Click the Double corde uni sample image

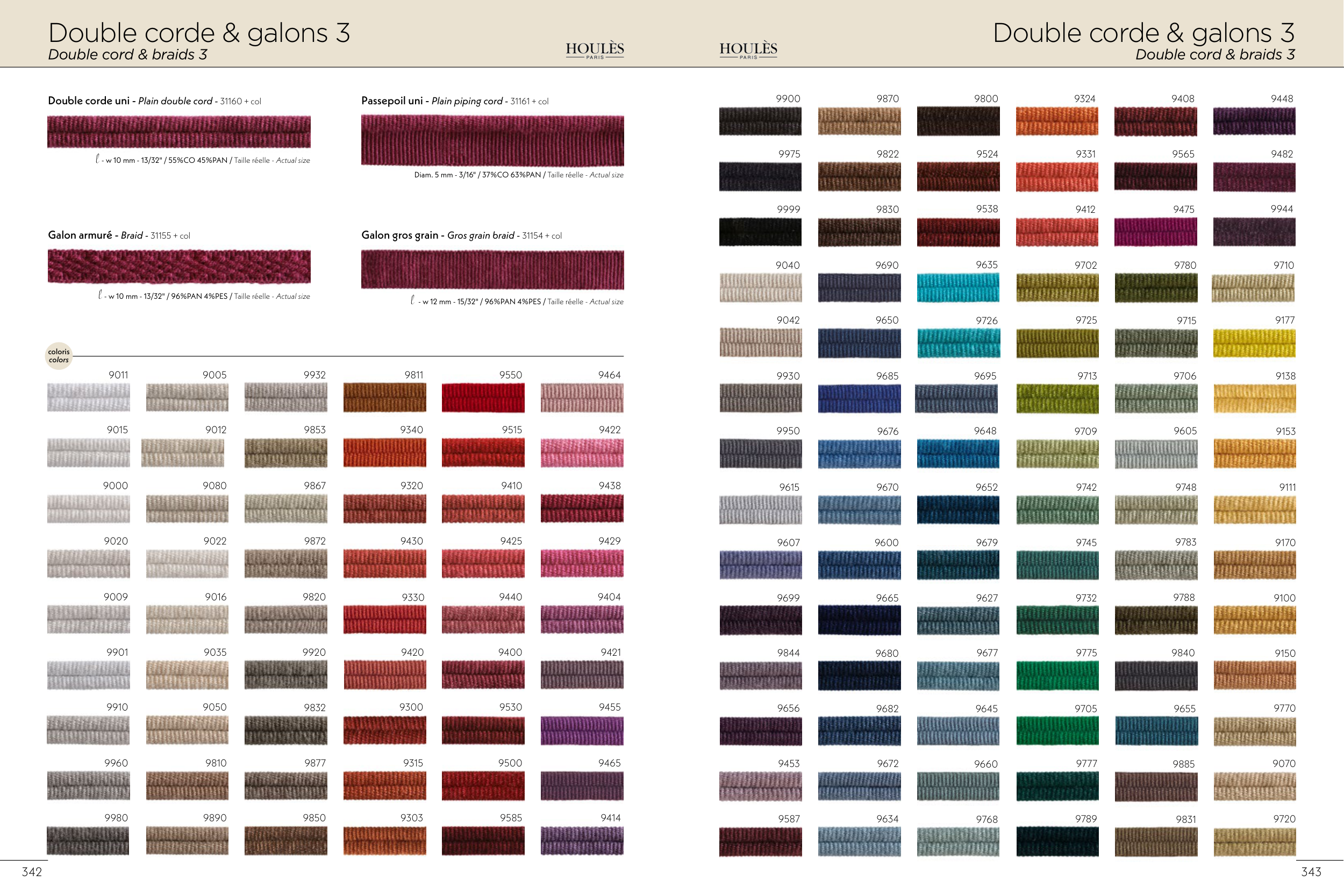[x=179, y=132]
